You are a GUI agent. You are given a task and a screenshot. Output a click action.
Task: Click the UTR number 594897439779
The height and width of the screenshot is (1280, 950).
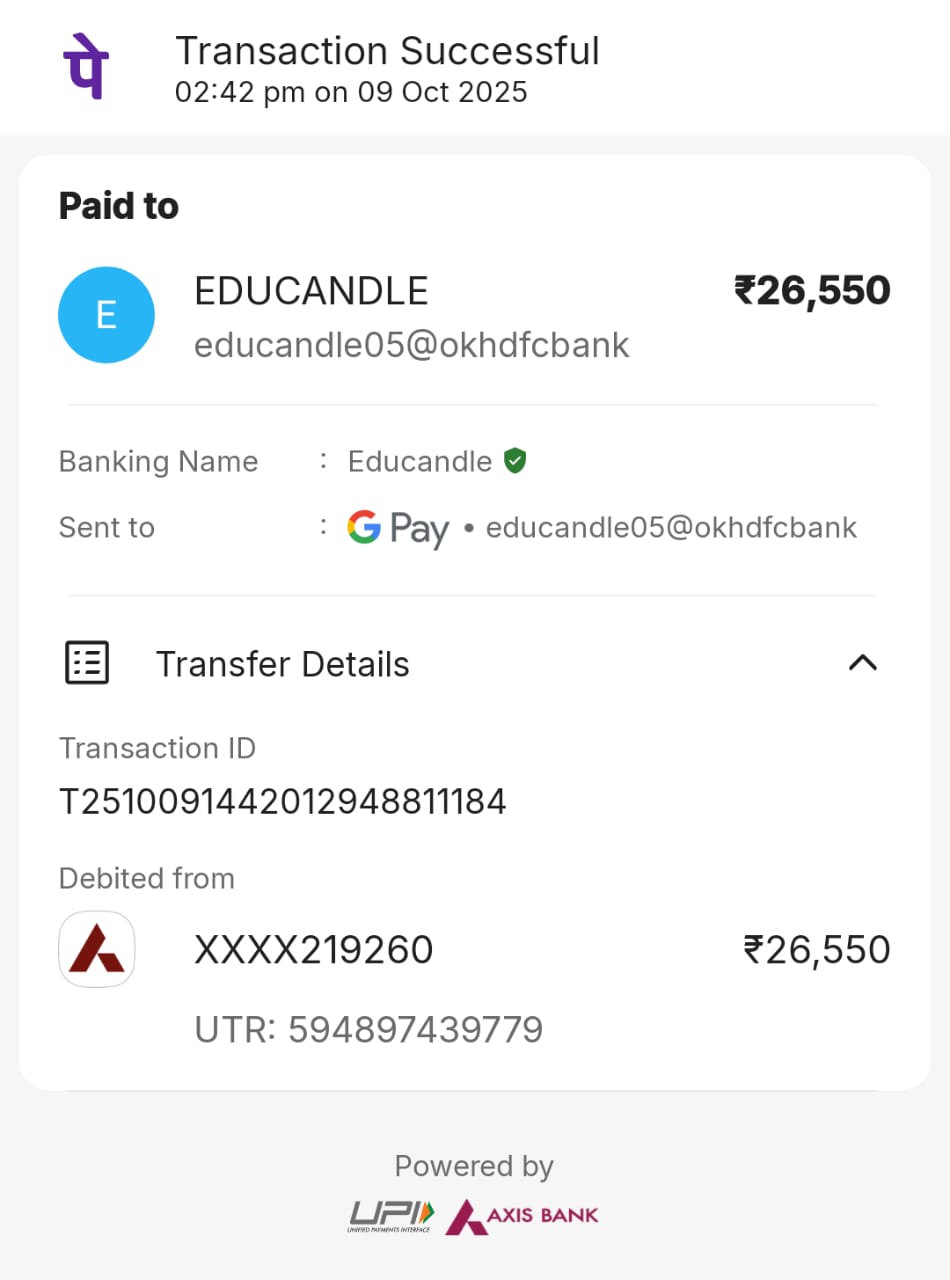[416, 1029]
